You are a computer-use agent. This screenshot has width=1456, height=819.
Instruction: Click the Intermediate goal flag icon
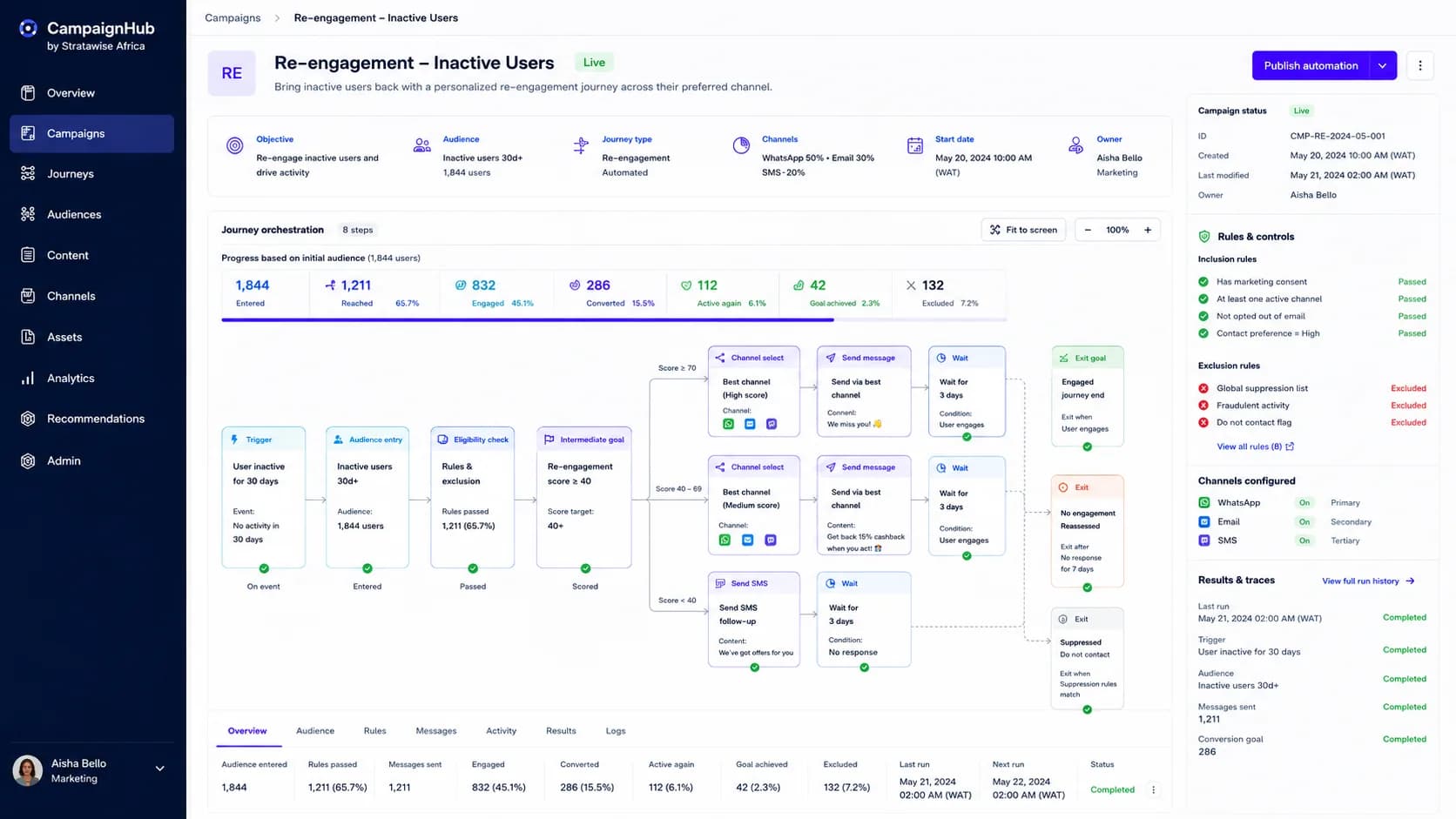(x=549, y=440)
